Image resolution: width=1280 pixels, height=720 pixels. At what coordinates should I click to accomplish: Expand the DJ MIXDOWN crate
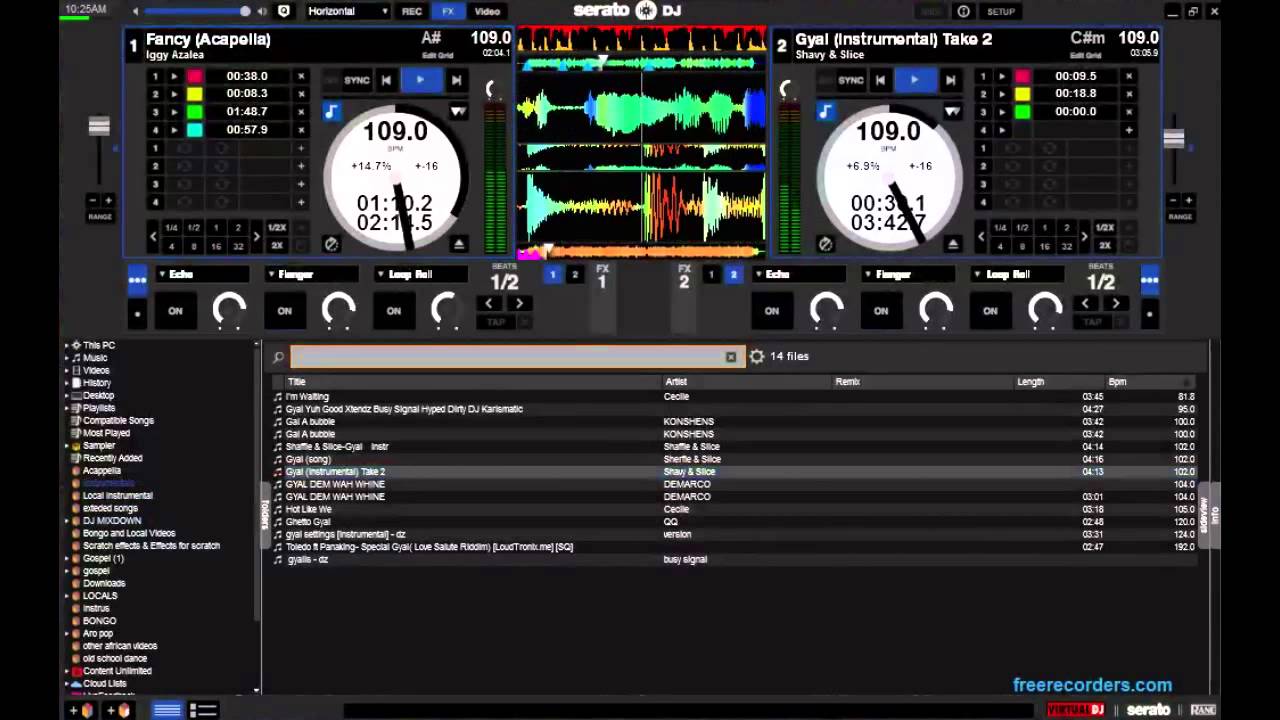[67, 521]
